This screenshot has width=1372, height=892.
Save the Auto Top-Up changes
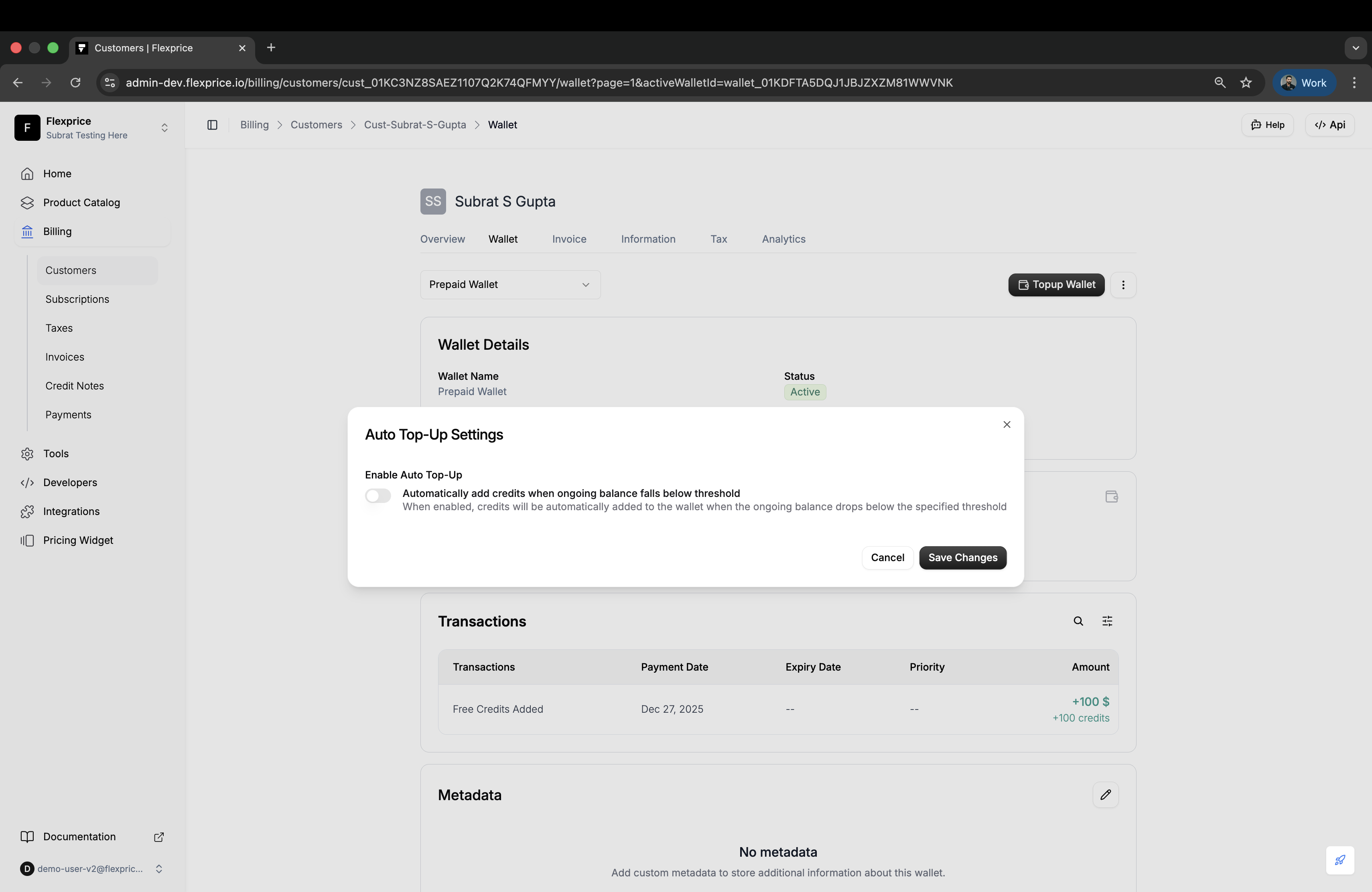point(962,557)
